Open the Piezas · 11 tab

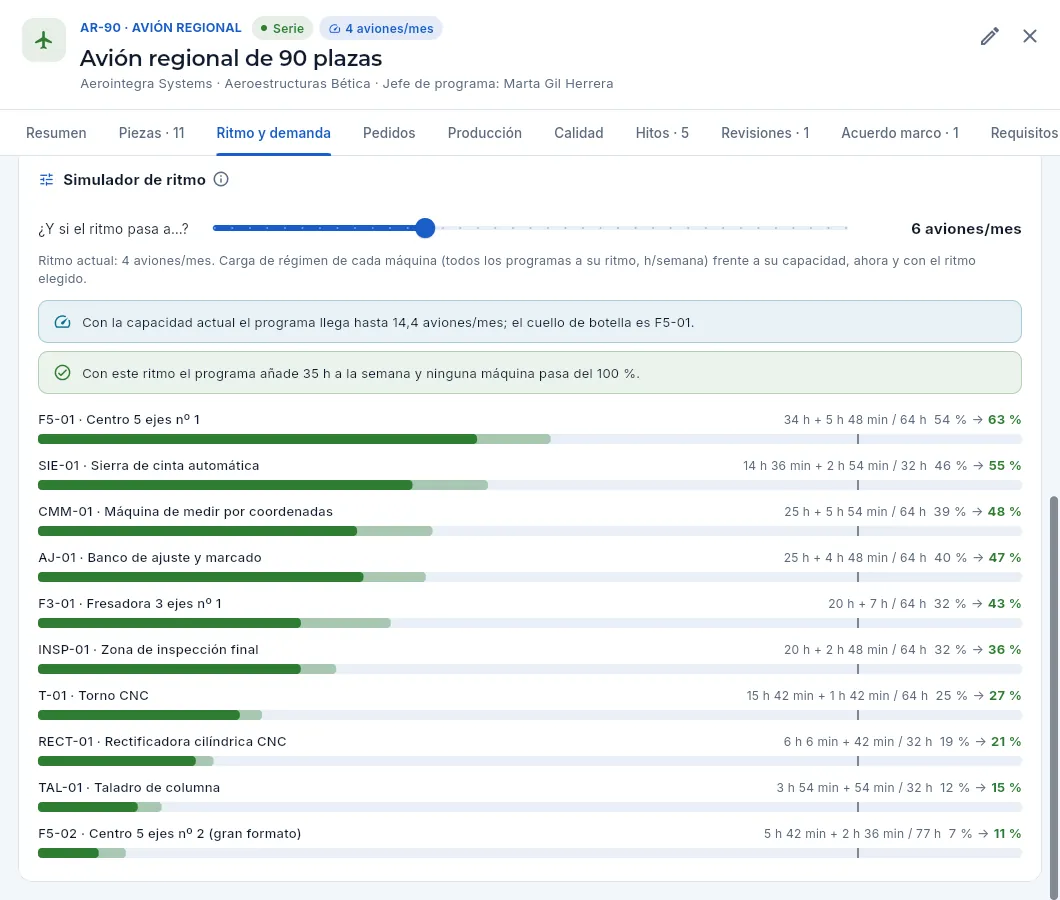pyautogui.click(x=151, y=133)
